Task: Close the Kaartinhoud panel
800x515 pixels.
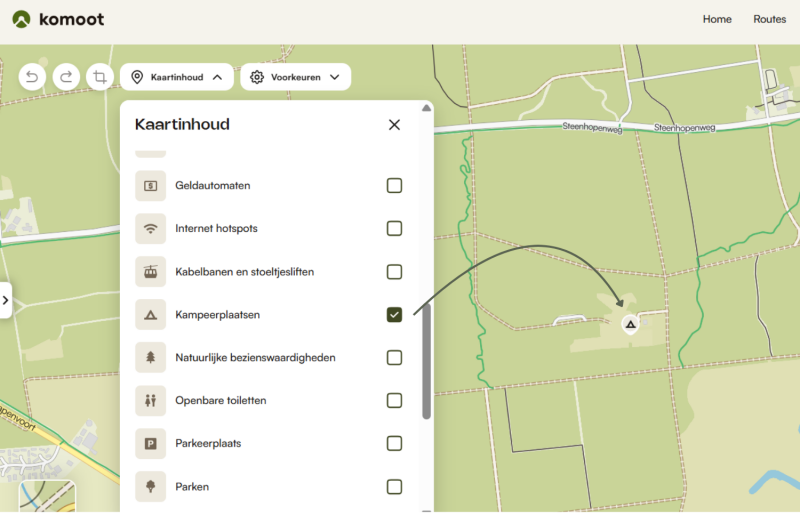Action: 394,125
